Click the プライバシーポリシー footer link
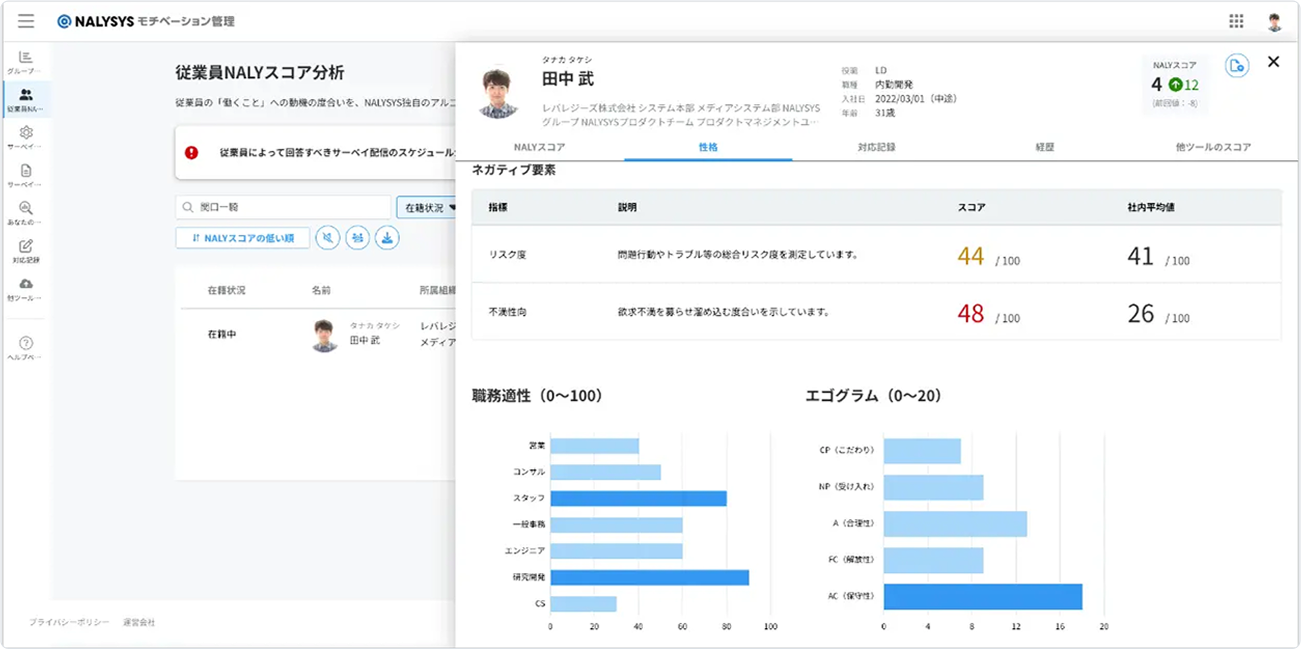 pos(69,622)
